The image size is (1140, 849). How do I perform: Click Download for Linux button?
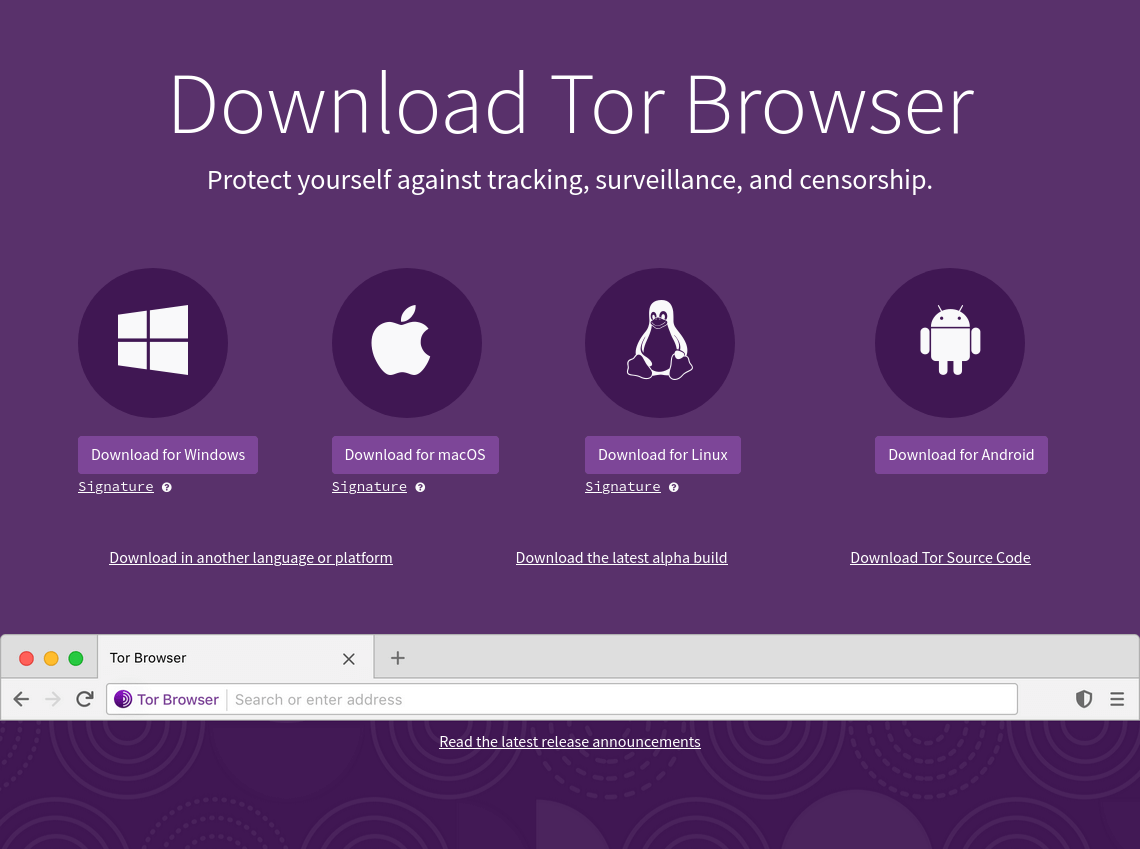(x=663, y=455)
